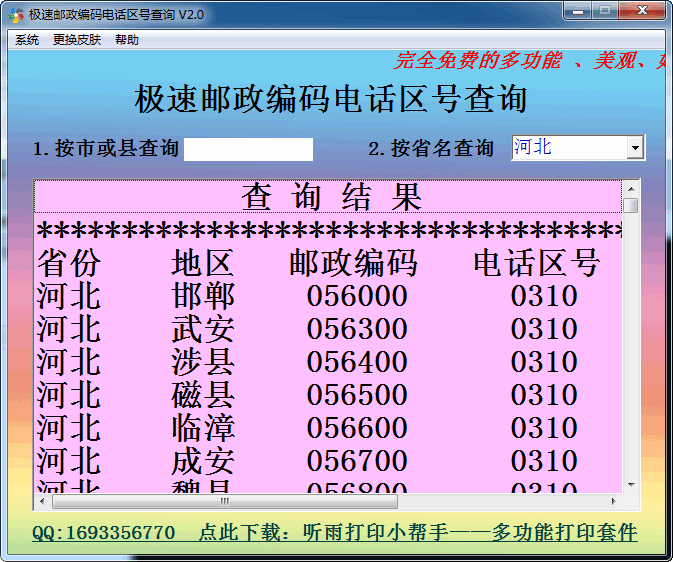This screenshot has height=562, width=673.
Task: Click the 地区 column heading
Action: (203, 263)
